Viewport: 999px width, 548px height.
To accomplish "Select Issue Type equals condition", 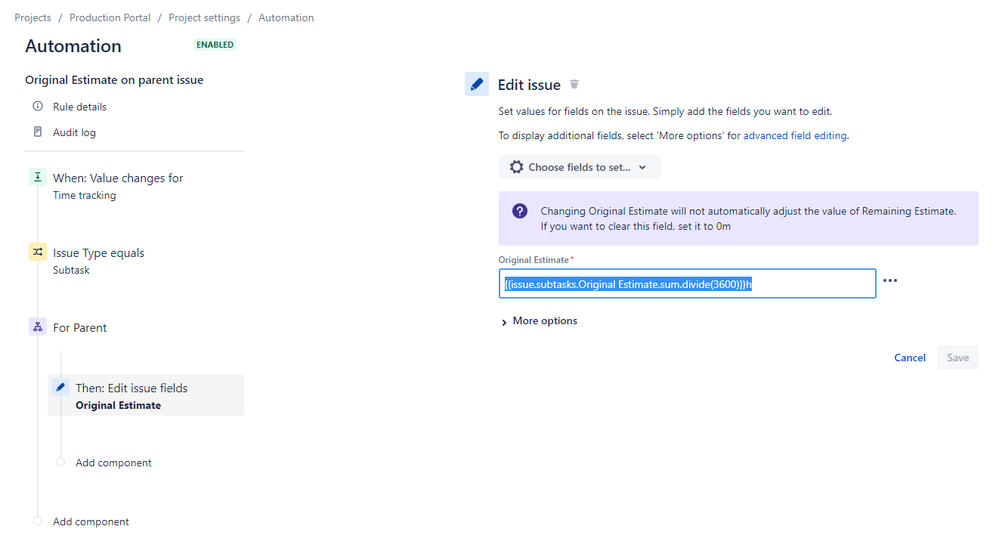I will coord(99,253).
